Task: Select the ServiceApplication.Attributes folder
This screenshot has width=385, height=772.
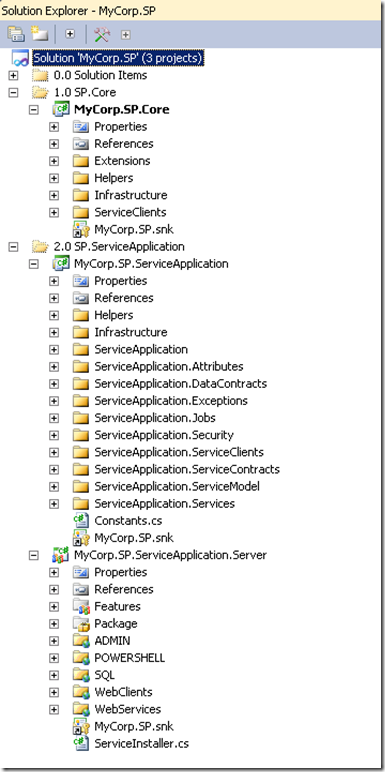Action: (x=169, y=367)
